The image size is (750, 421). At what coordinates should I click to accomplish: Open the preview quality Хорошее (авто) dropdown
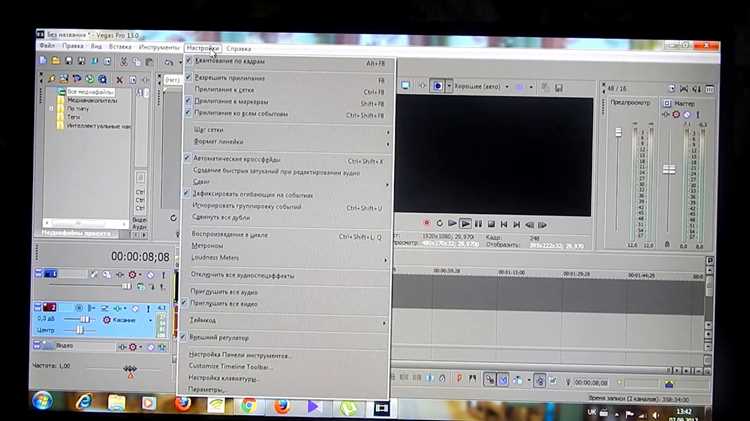coord(476,86)
